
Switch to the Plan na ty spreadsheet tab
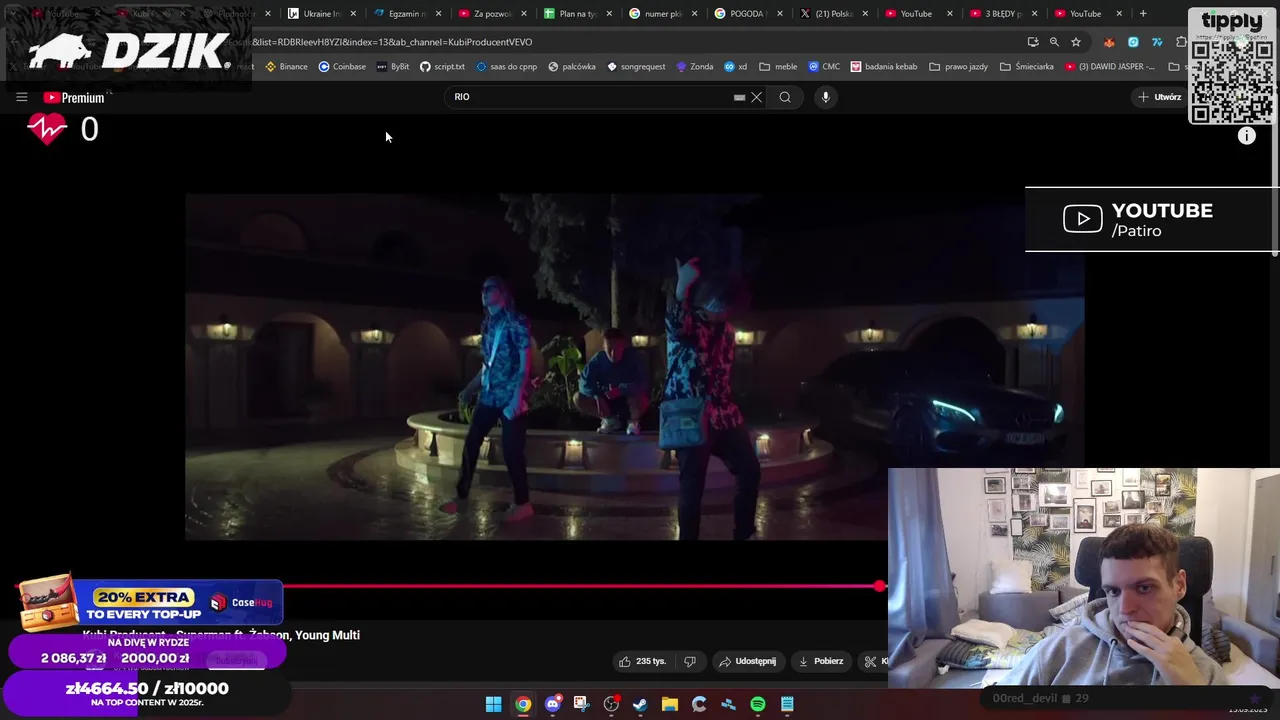(x=579, y=14)
